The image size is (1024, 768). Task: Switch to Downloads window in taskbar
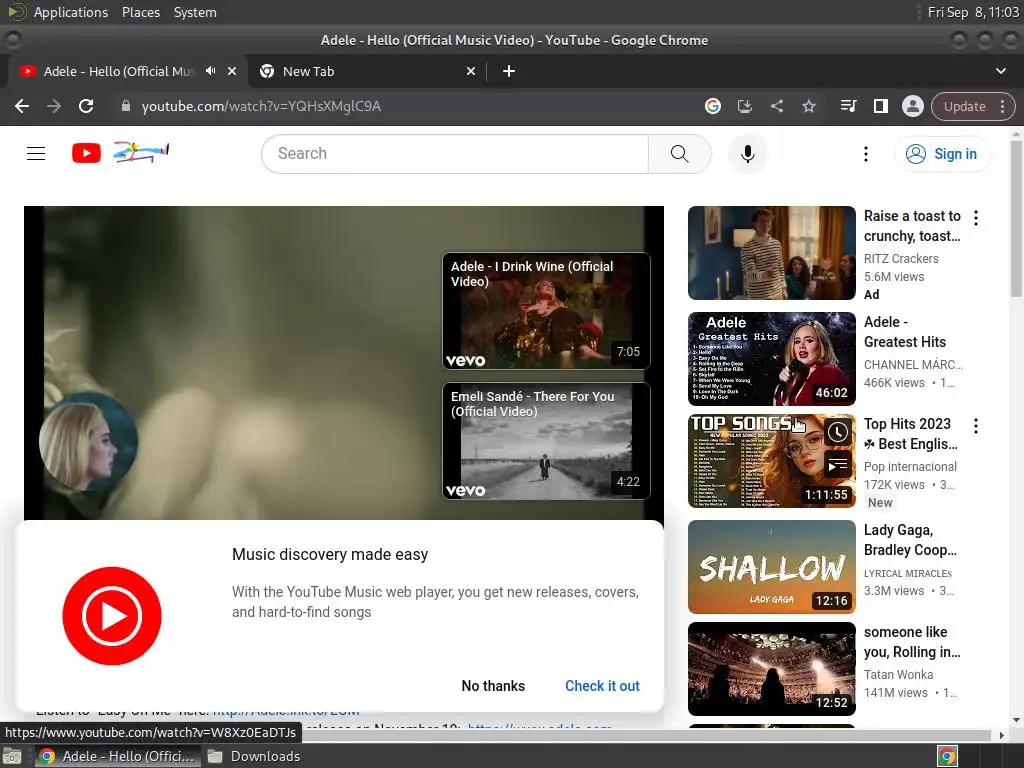click(253, 756)
